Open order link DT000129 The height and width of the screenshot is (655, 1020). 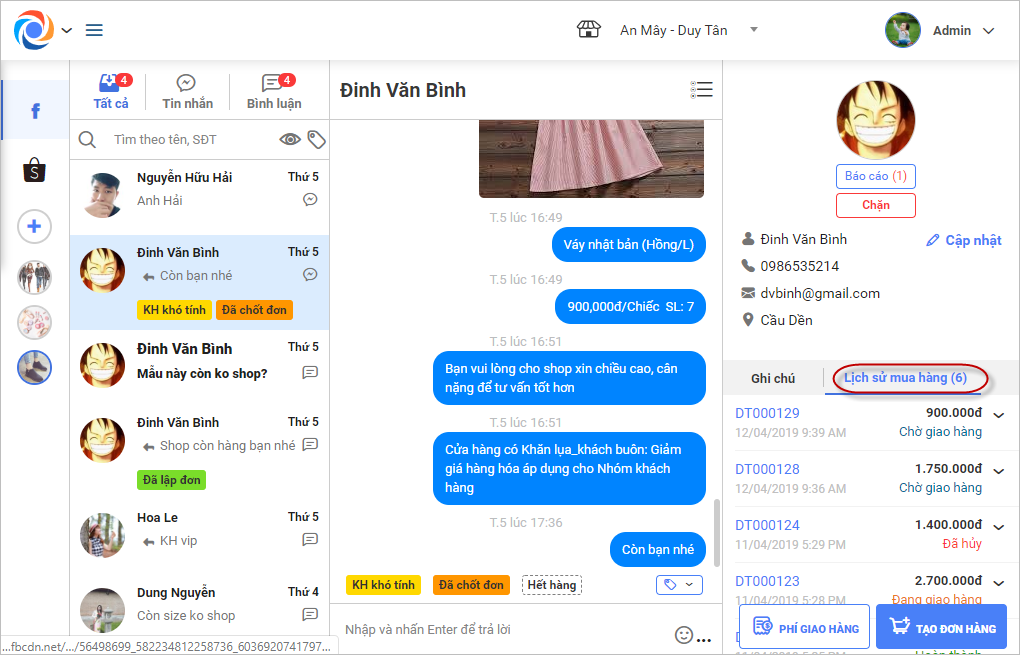coord(767,413)
